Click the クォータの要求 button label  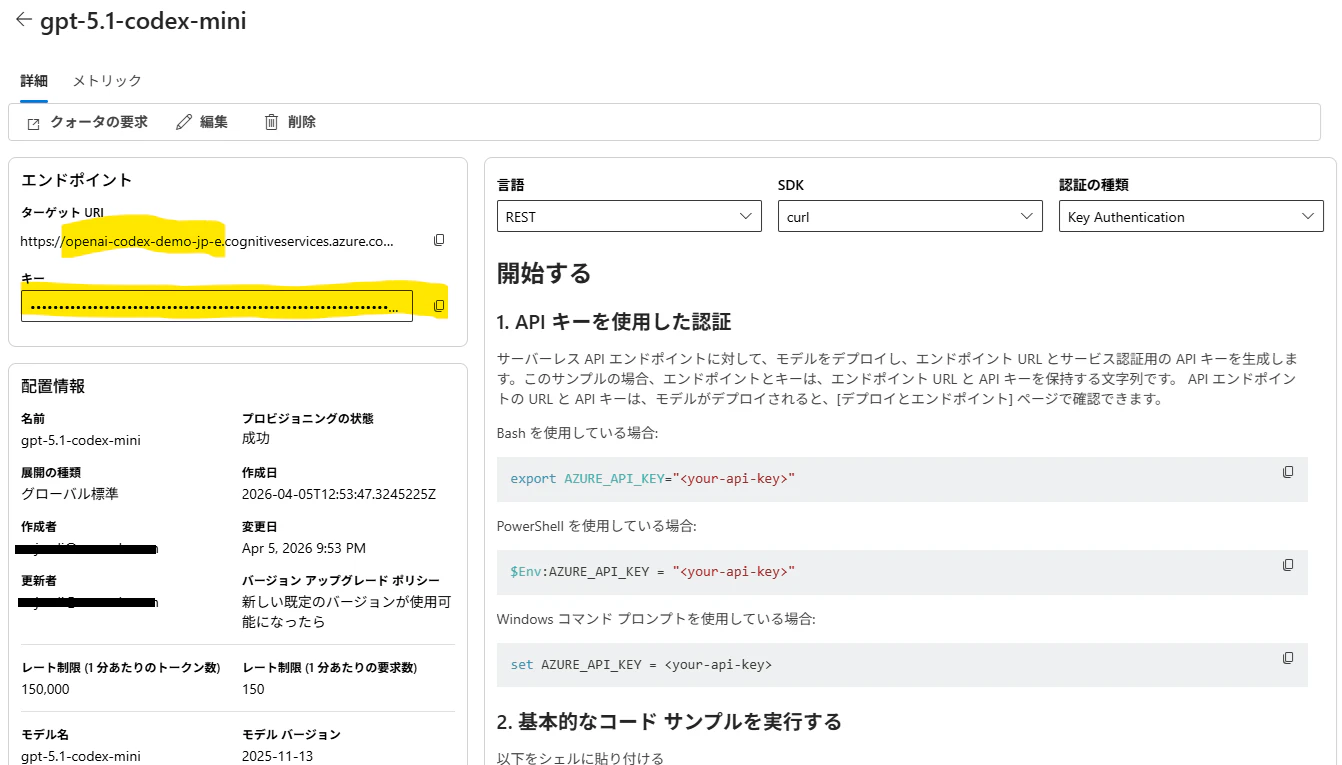point(99,122)
